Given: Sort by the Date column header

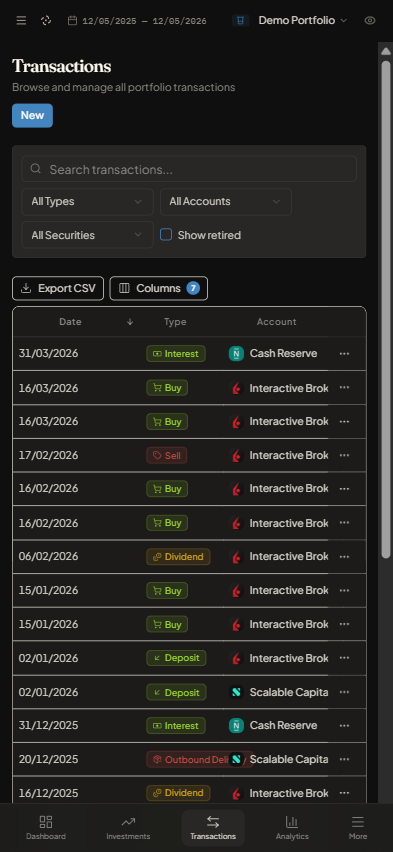Looking at the screenshot, I should 70,322.
